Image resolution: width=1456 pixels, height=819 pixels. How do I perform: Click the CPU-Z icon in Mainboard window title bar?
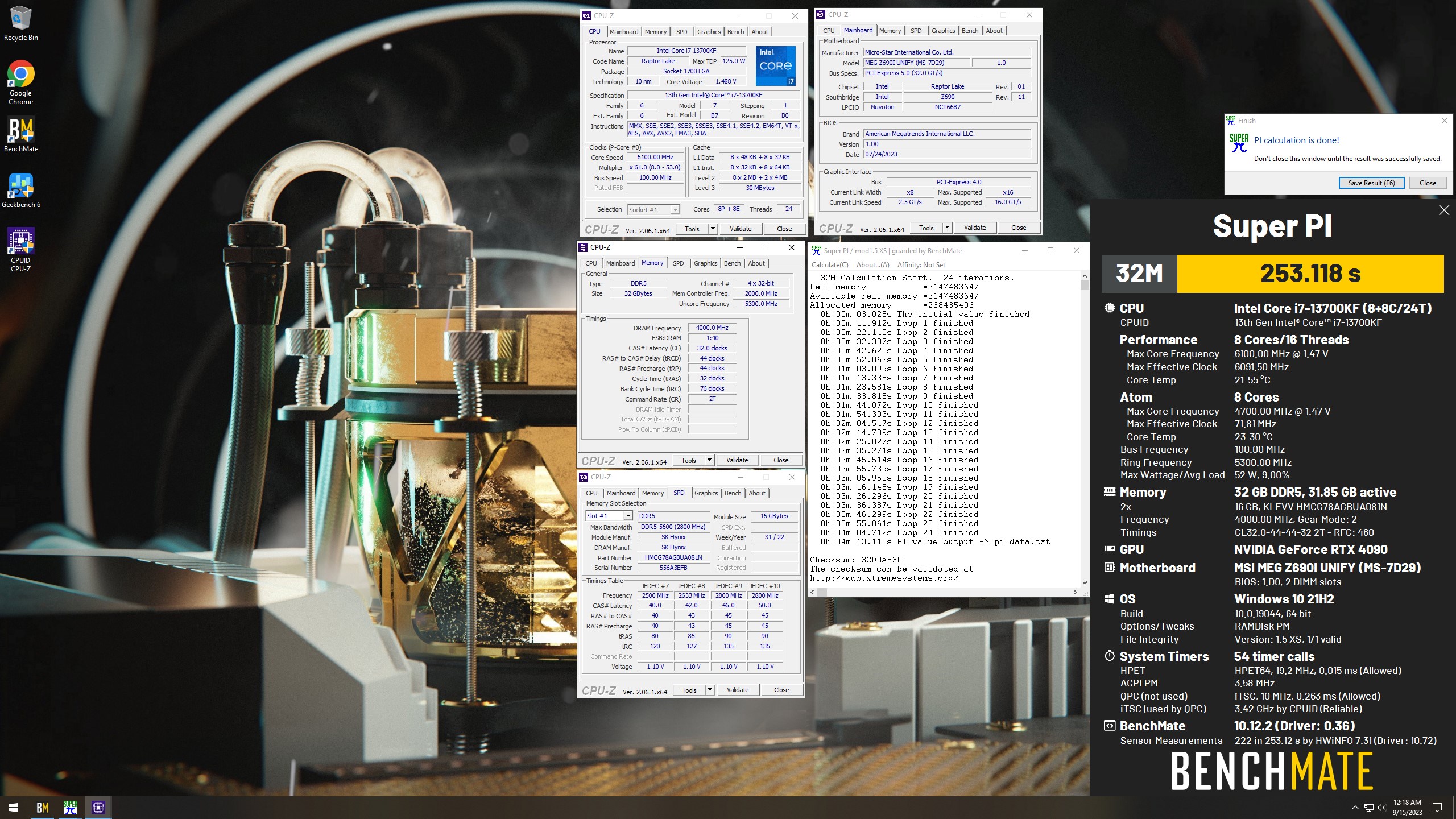[x=821, y=15]
